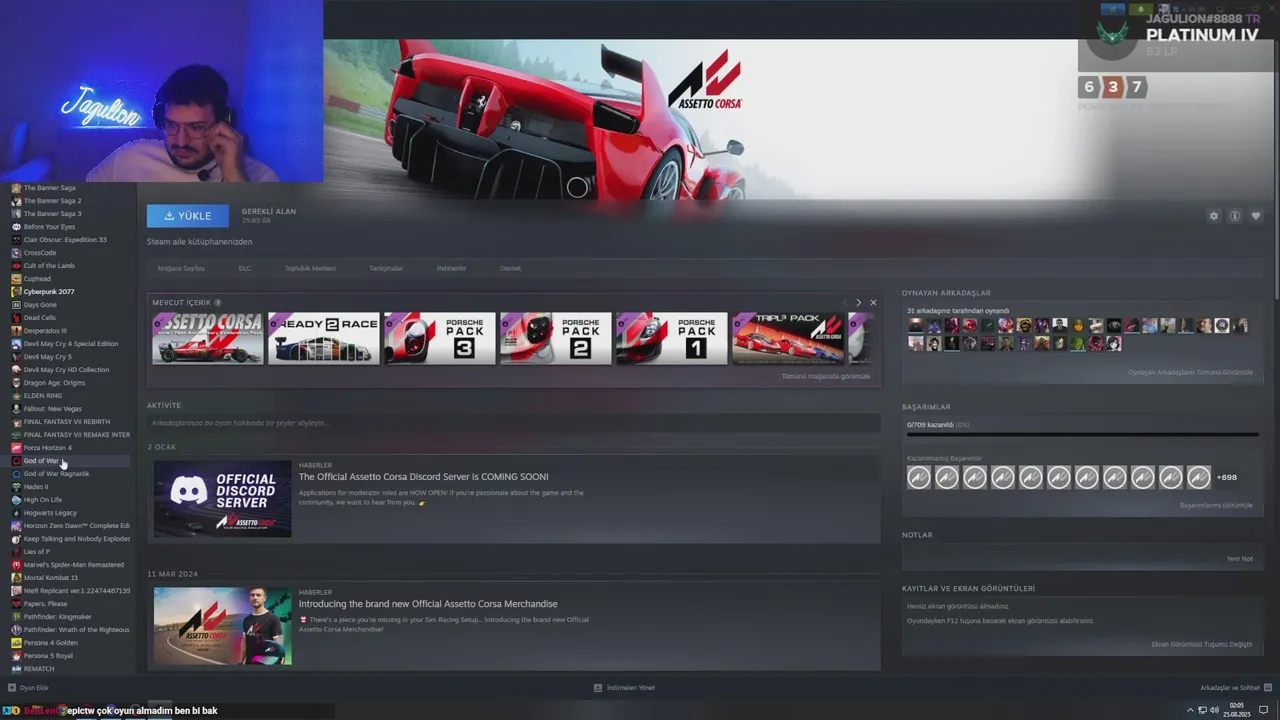Open the Porsche Pack 2 thumbnail
The image size is (1280, 720).
[x=556, y=338]
